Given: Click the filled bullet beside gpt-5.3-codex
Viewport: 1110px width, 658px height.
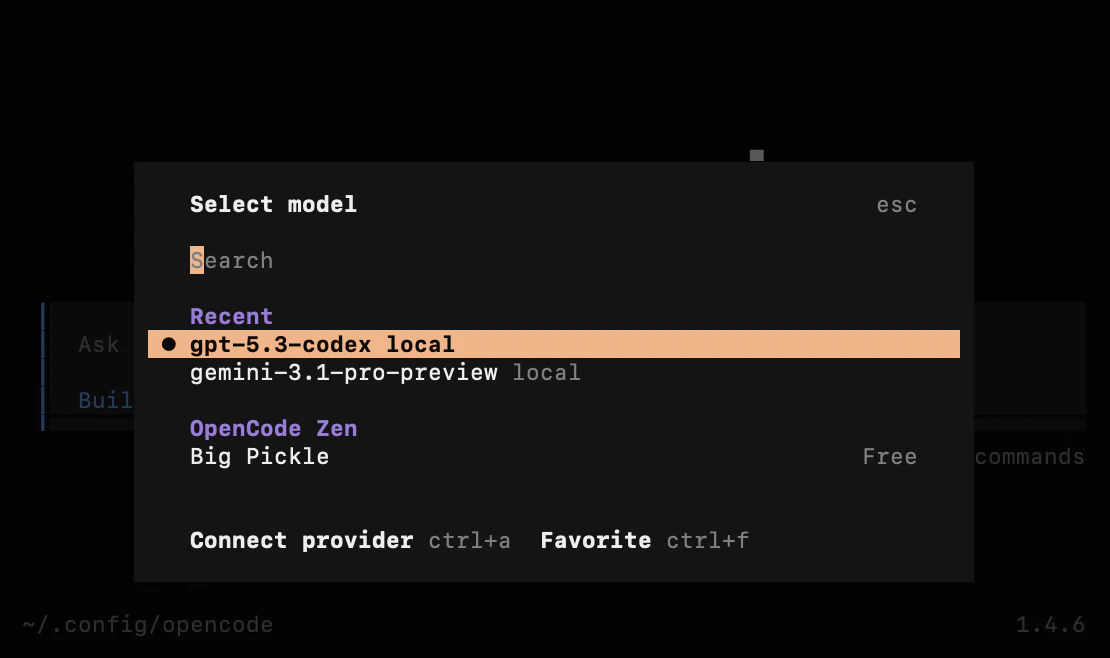Looking at the screenshot, I should pyautogui.click(x=170, y=344).
